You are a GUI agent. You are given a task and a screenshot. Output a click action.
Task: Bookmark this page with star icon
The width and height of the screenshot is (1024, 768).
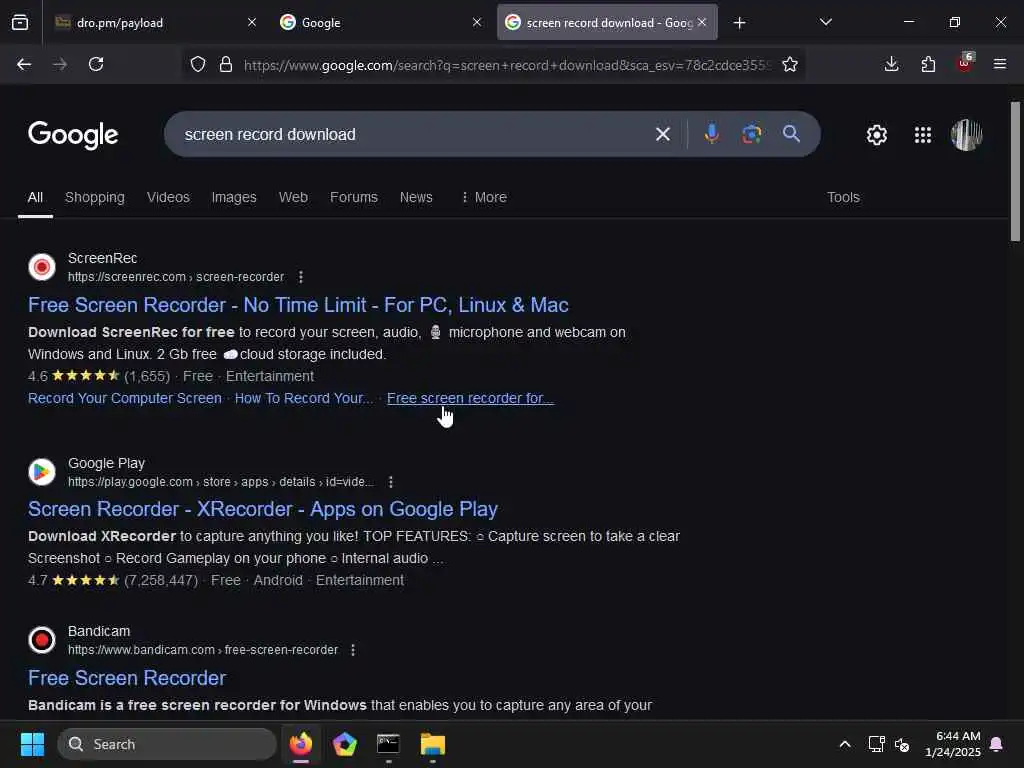790,64
